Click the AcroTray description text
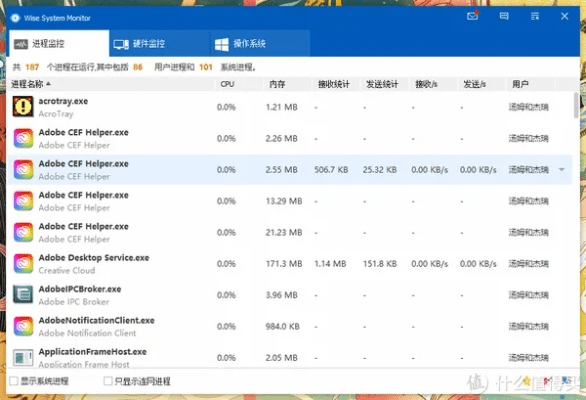 [56, 114]
